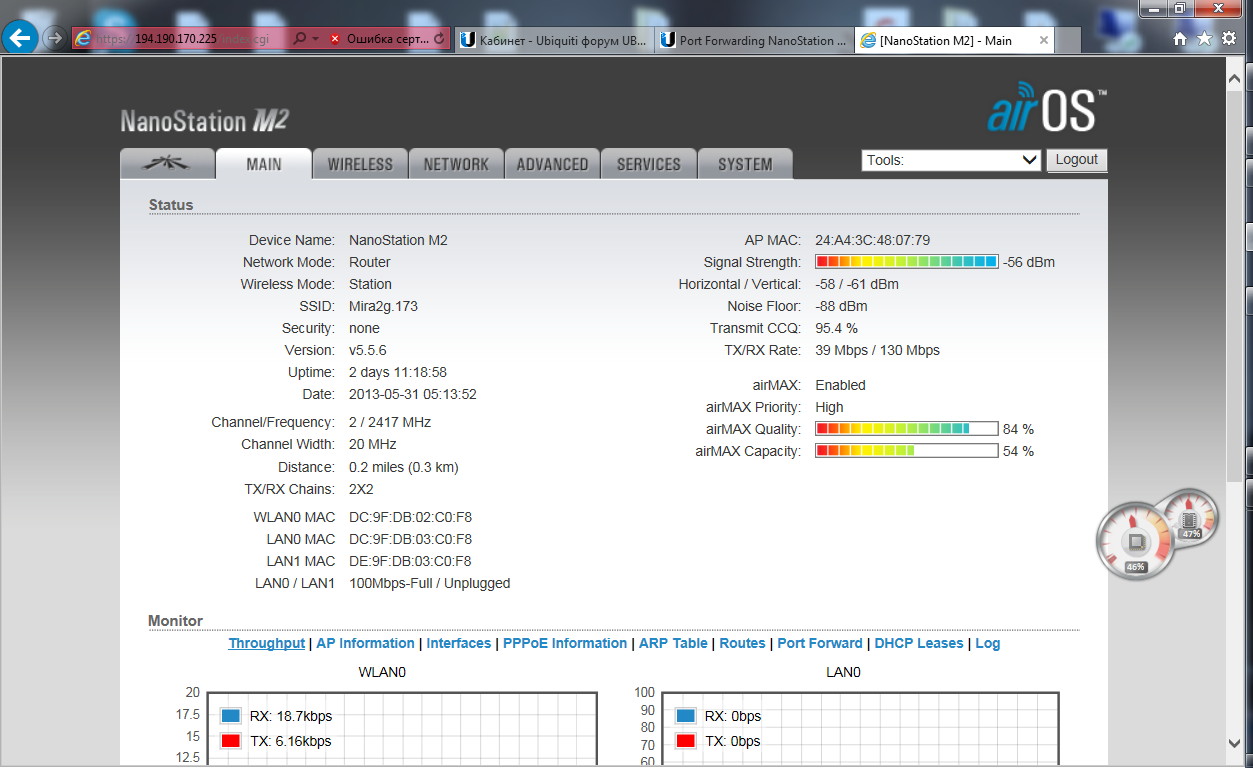Click the airOS logo
This screenshot has height=768, width=1253.
point(1047,108)
